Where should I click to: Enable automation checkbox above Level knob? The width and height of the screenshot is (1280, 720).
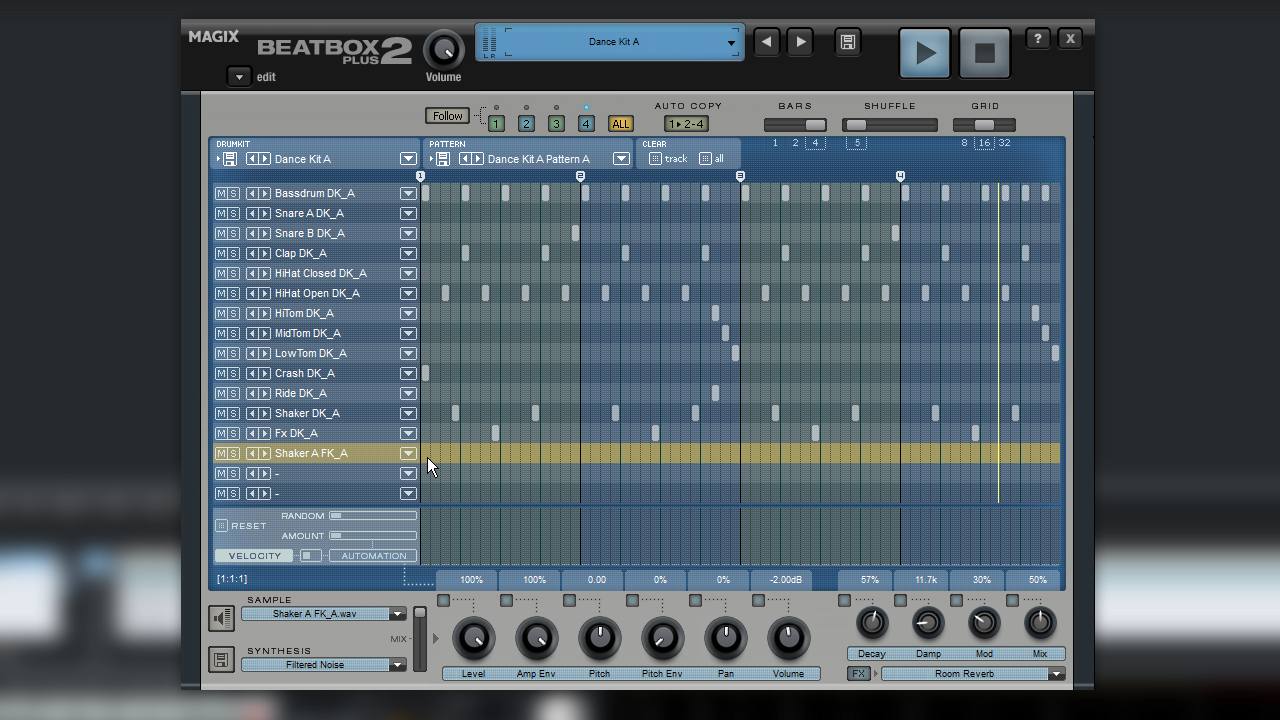coord(443,600)
